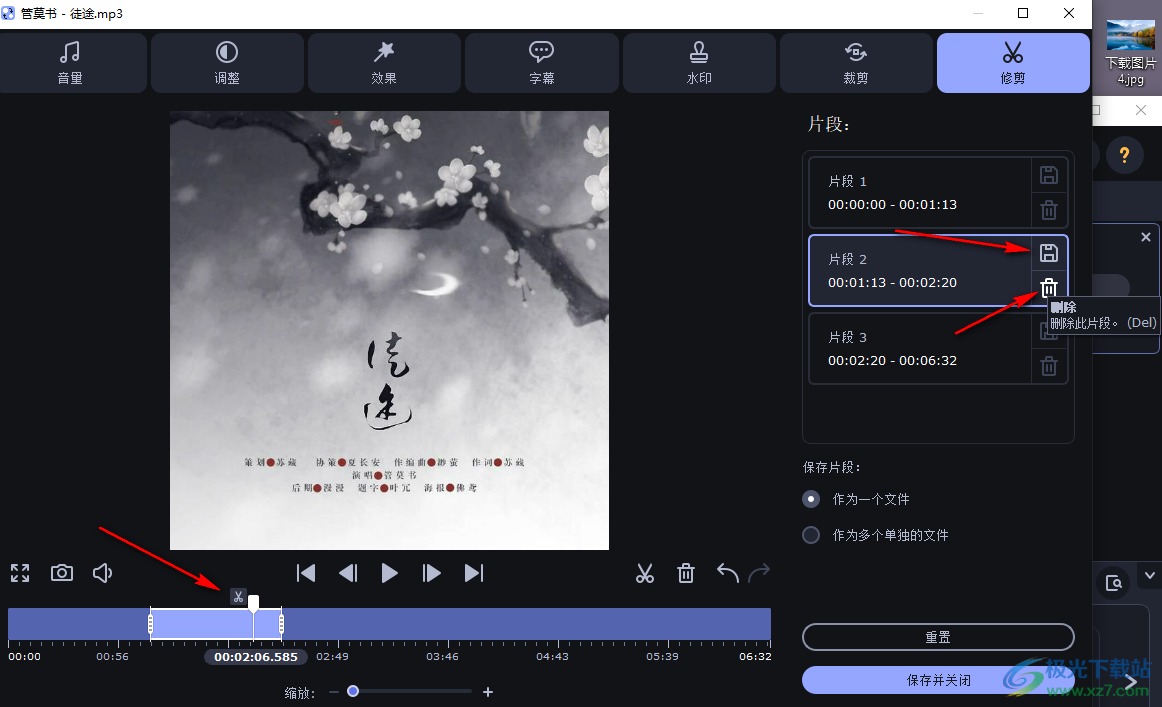This screenshot has width=1162, height=707.
Task: Click the zoom slider knob
Action: tap(353, 691)
